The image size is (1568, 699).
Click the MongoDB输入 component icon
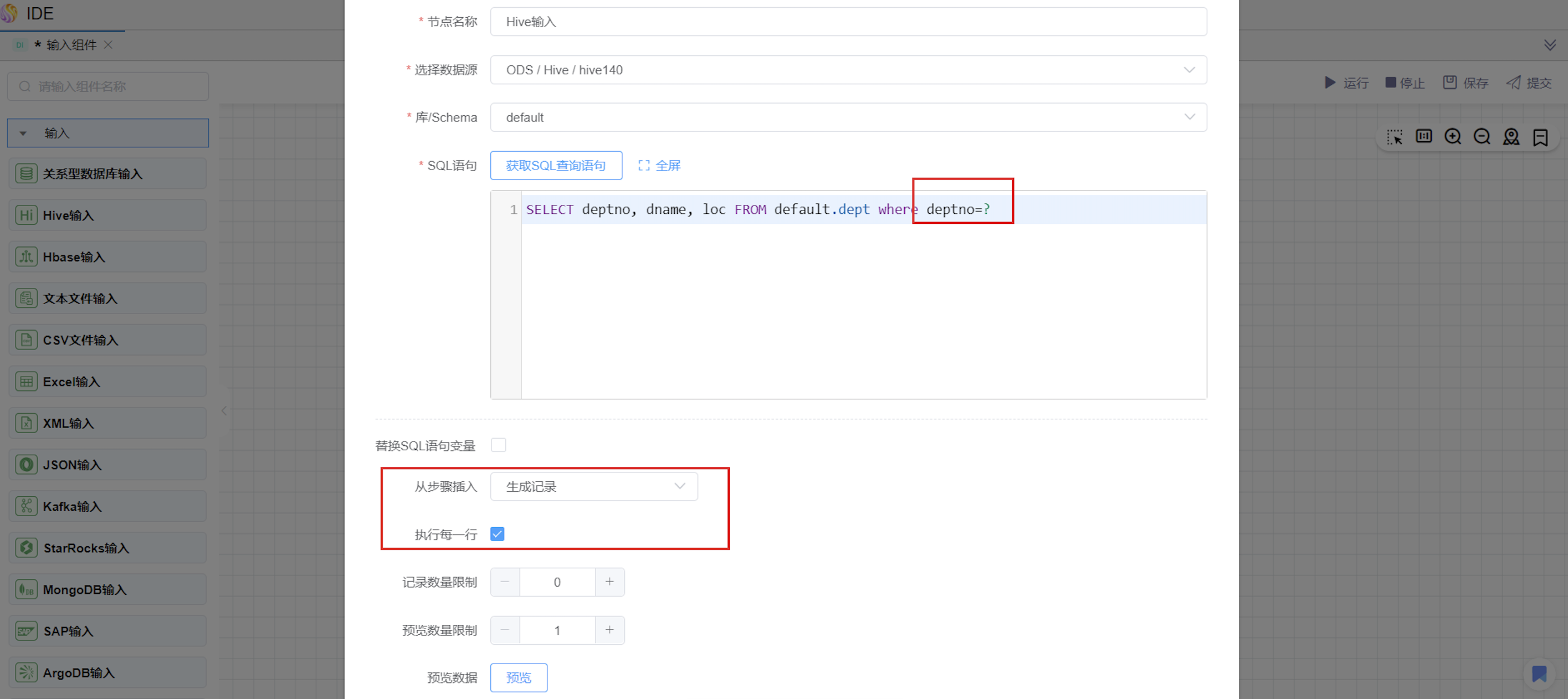tap(26, 589)
